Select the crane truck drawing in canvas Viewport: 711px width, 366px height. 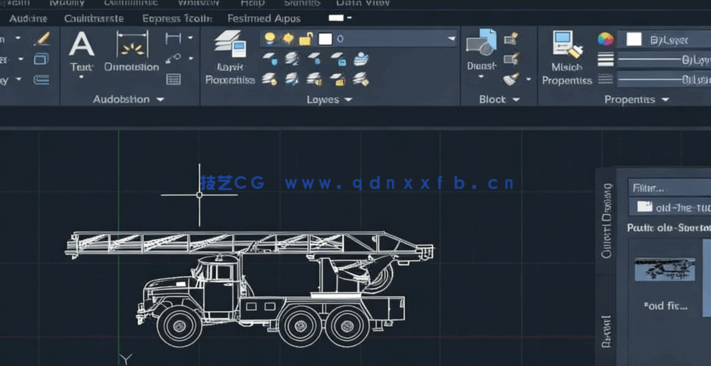click(x=249, y=288)
